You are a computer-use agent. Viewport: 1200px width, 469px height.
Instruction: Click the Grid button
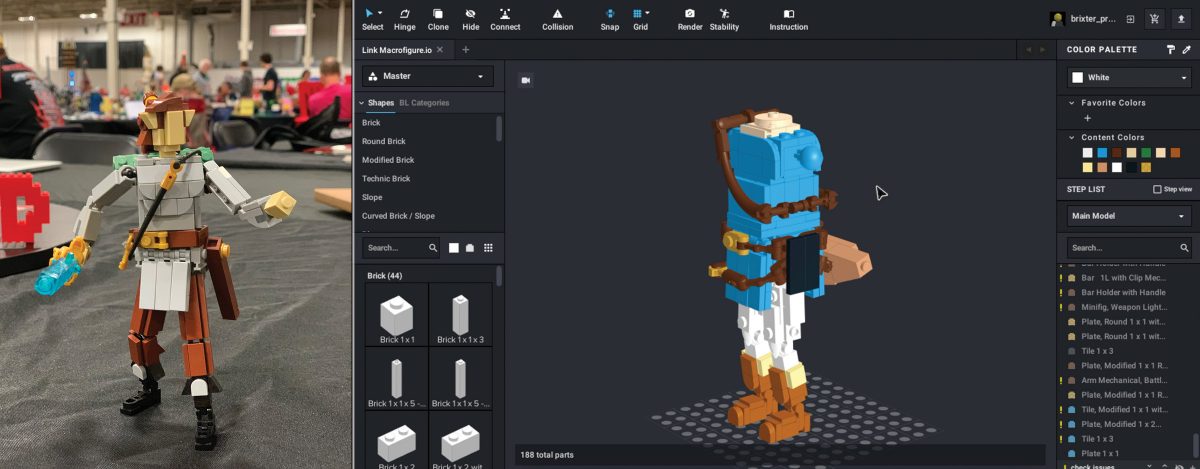point(640,19)
